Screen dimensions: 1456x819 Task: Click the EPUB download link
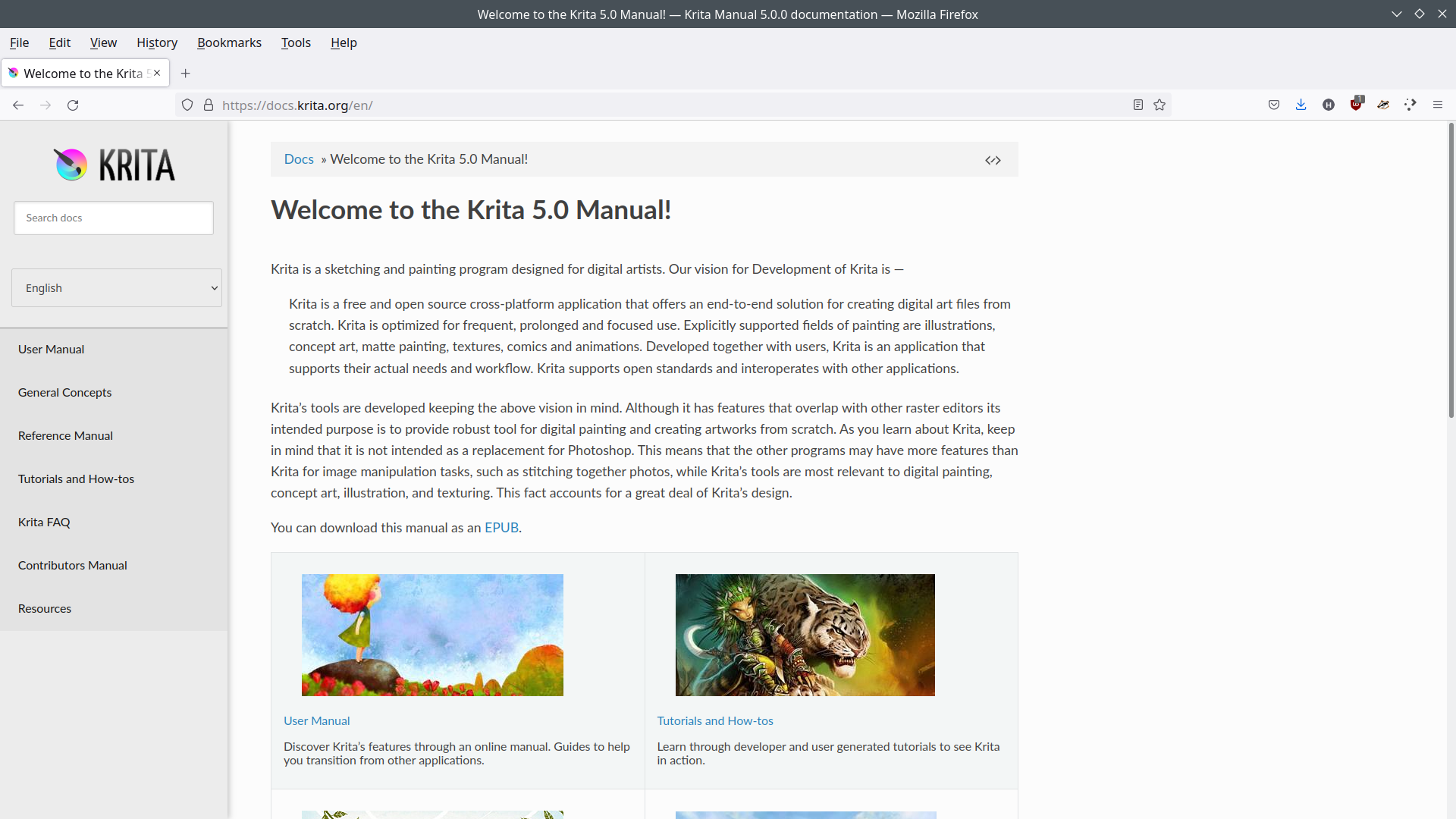tap(501, 527)
